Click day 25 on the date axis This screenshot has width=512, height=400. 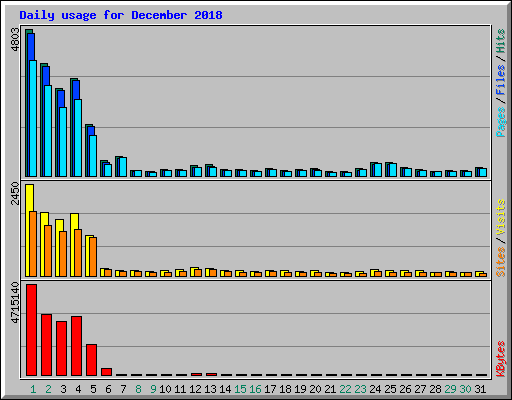pos(390,389)
